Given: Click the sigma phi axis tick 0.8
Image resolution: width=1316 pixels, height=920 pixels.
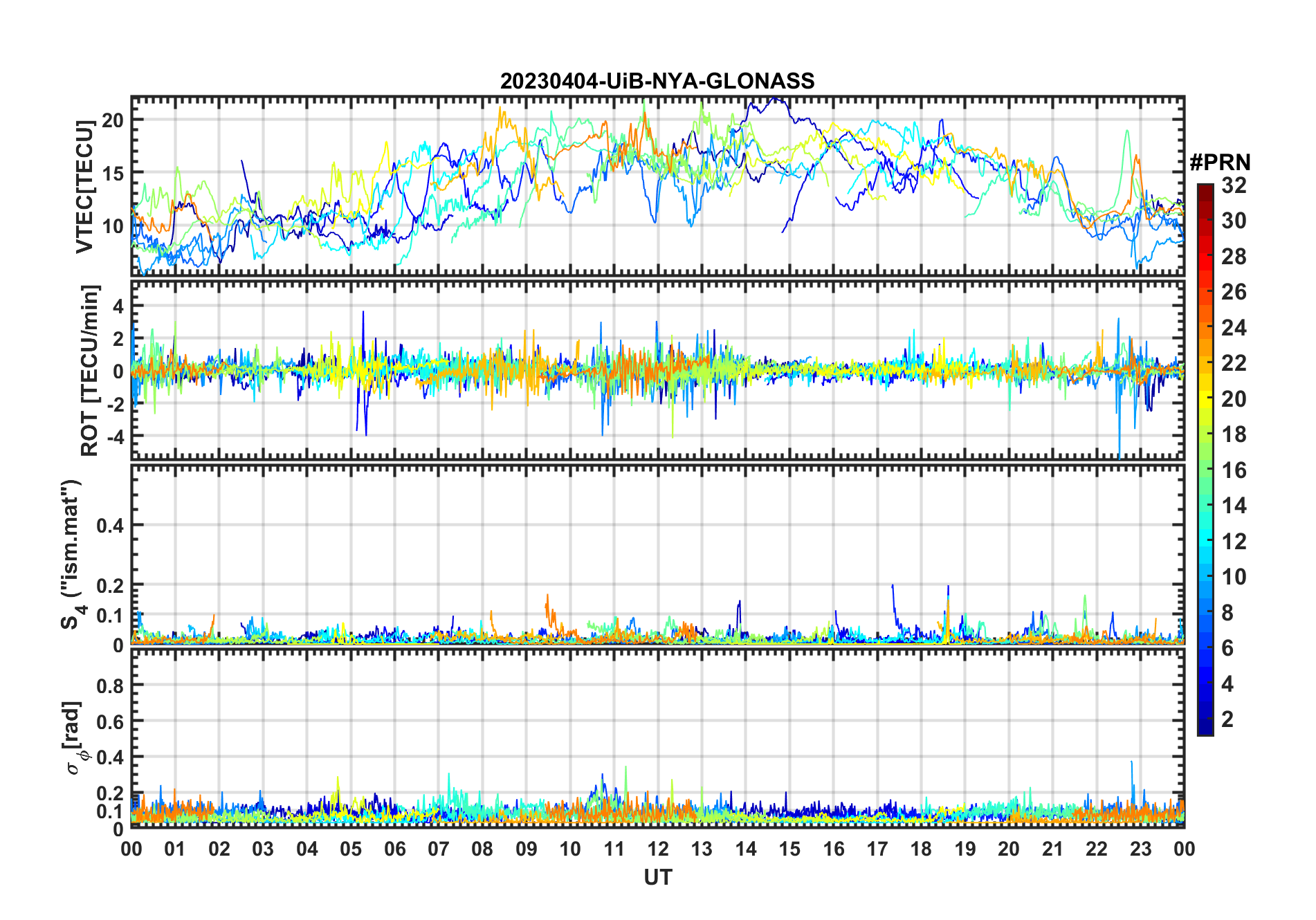Looking at the screenshot, I should coord(110,686).
